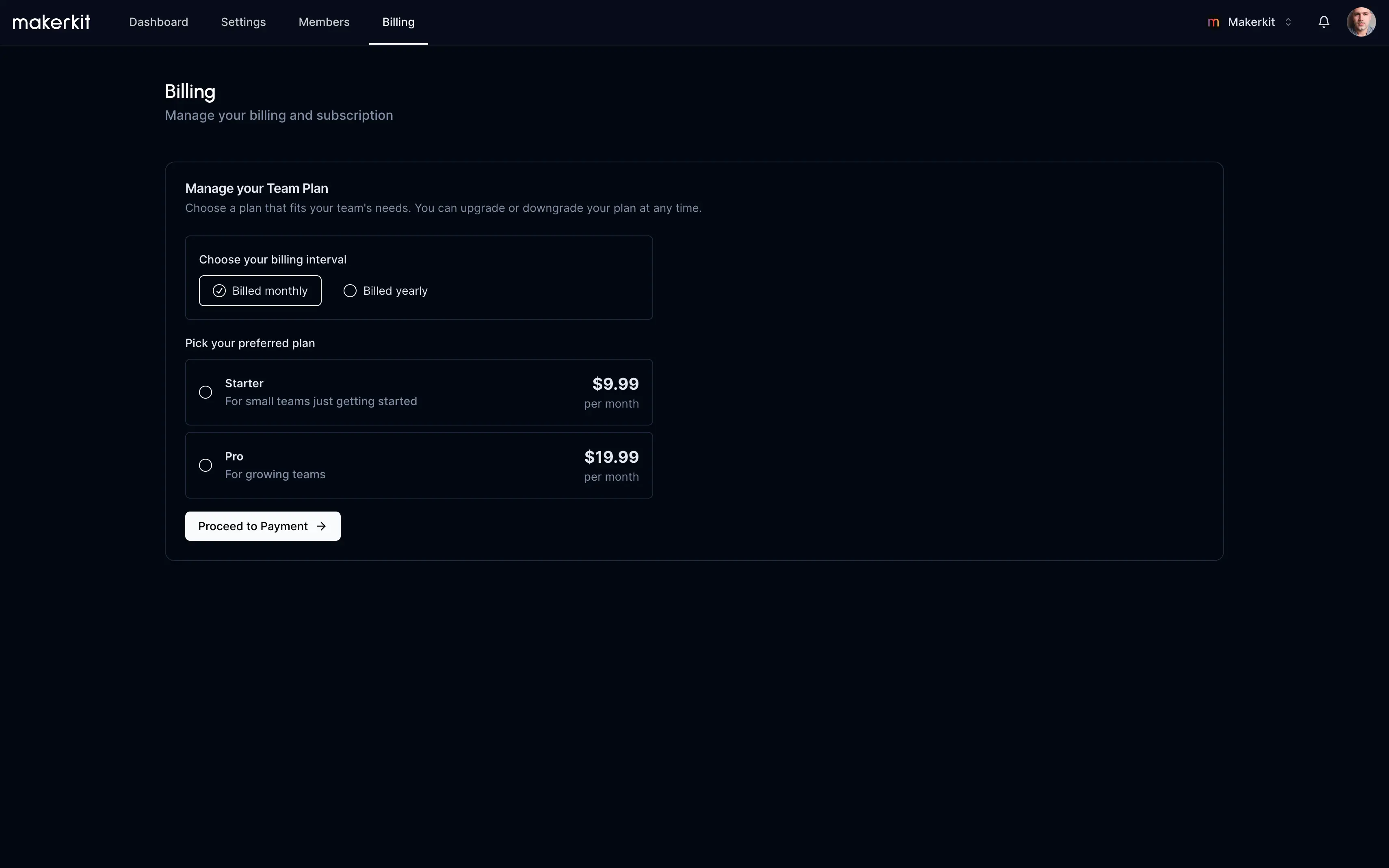1389x868 pixels.
Task: Click the $9.99 Starter price
Action: pos(615,384)
